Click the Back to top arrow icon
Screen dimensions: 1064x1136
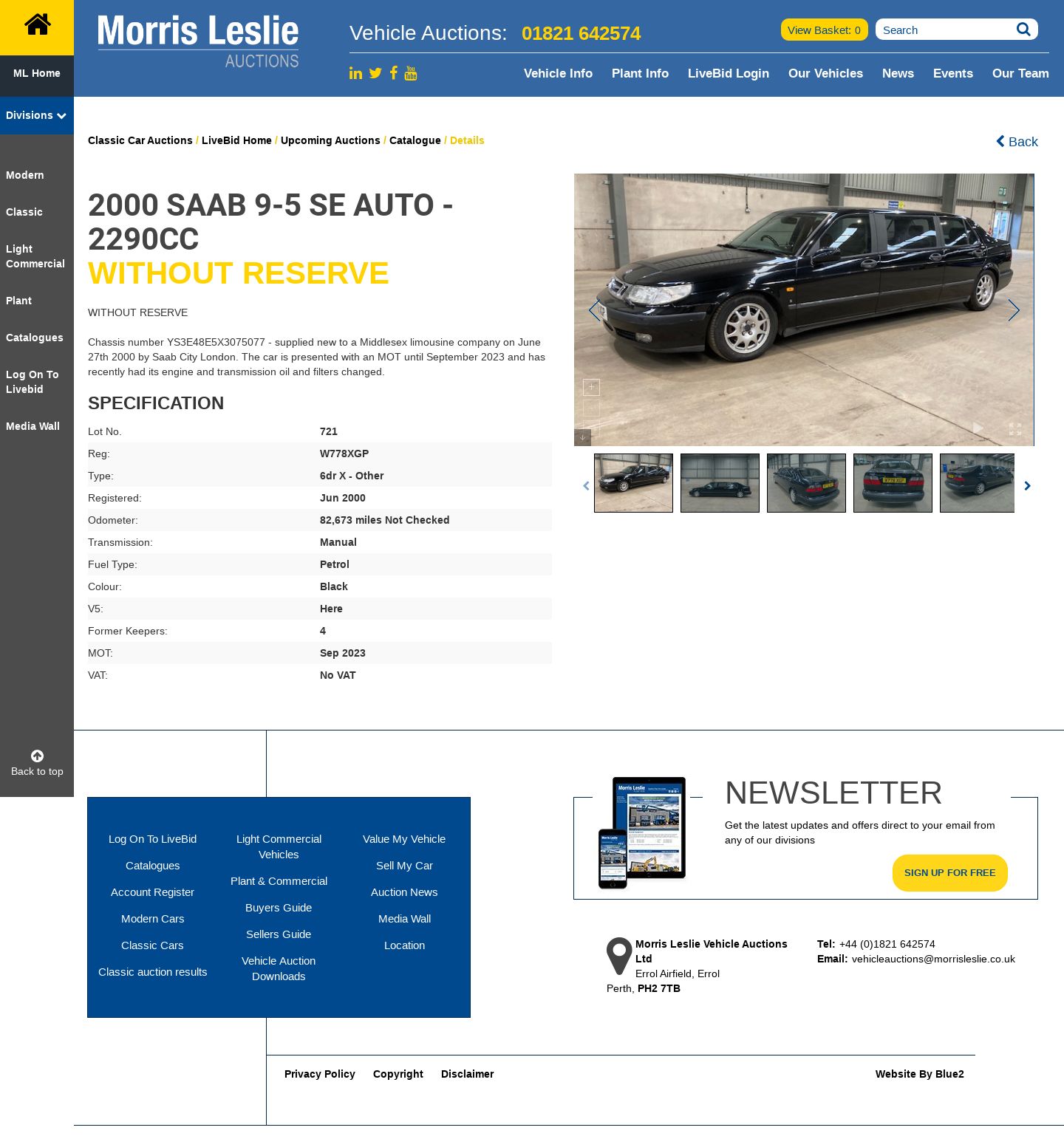pos(37,756)
